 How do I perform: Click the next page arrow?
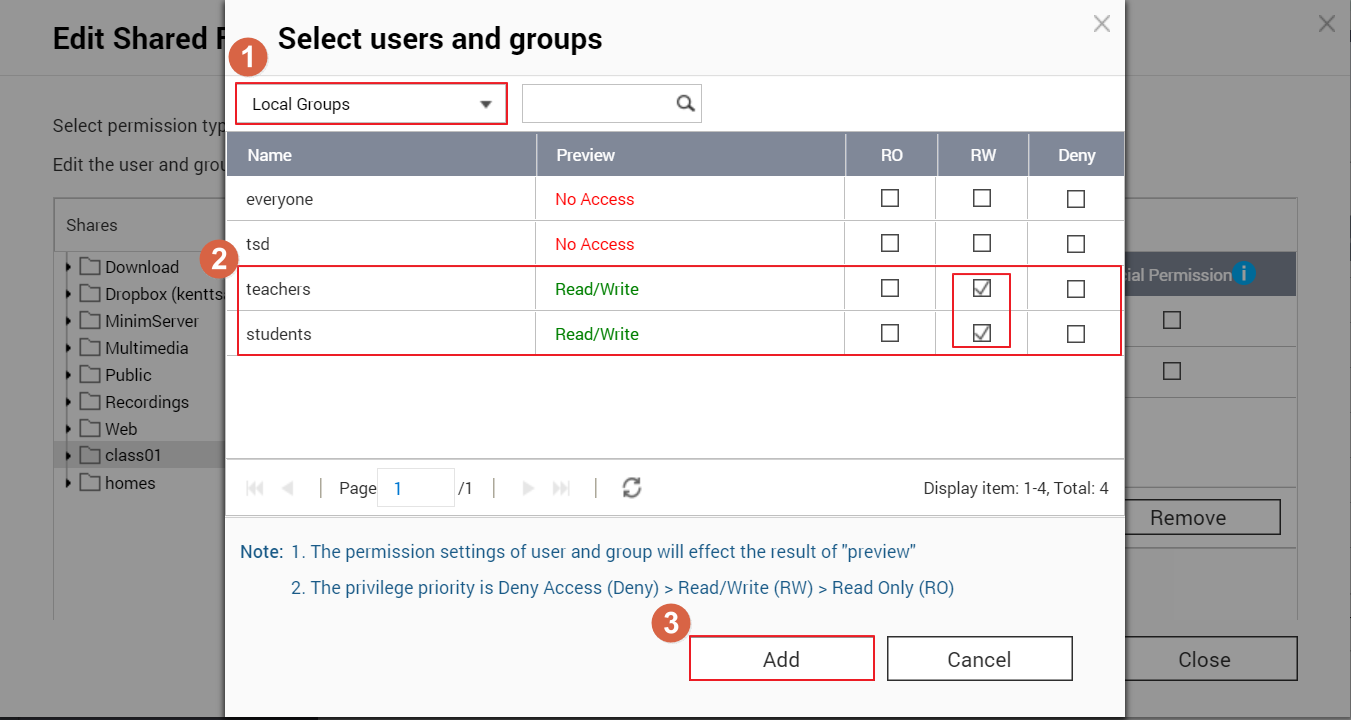[x=528, y=488]
